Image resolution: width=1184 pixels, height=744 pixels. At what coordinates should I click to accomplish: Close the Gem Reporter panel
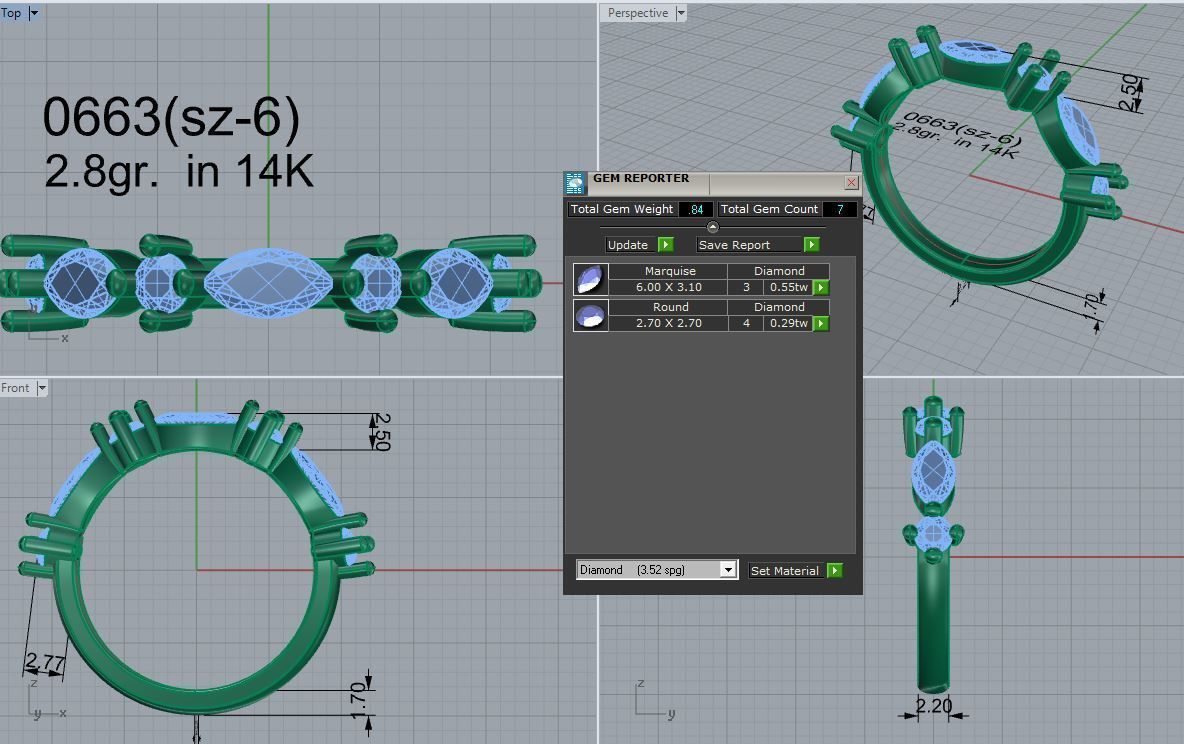click(x=852, y=182)
